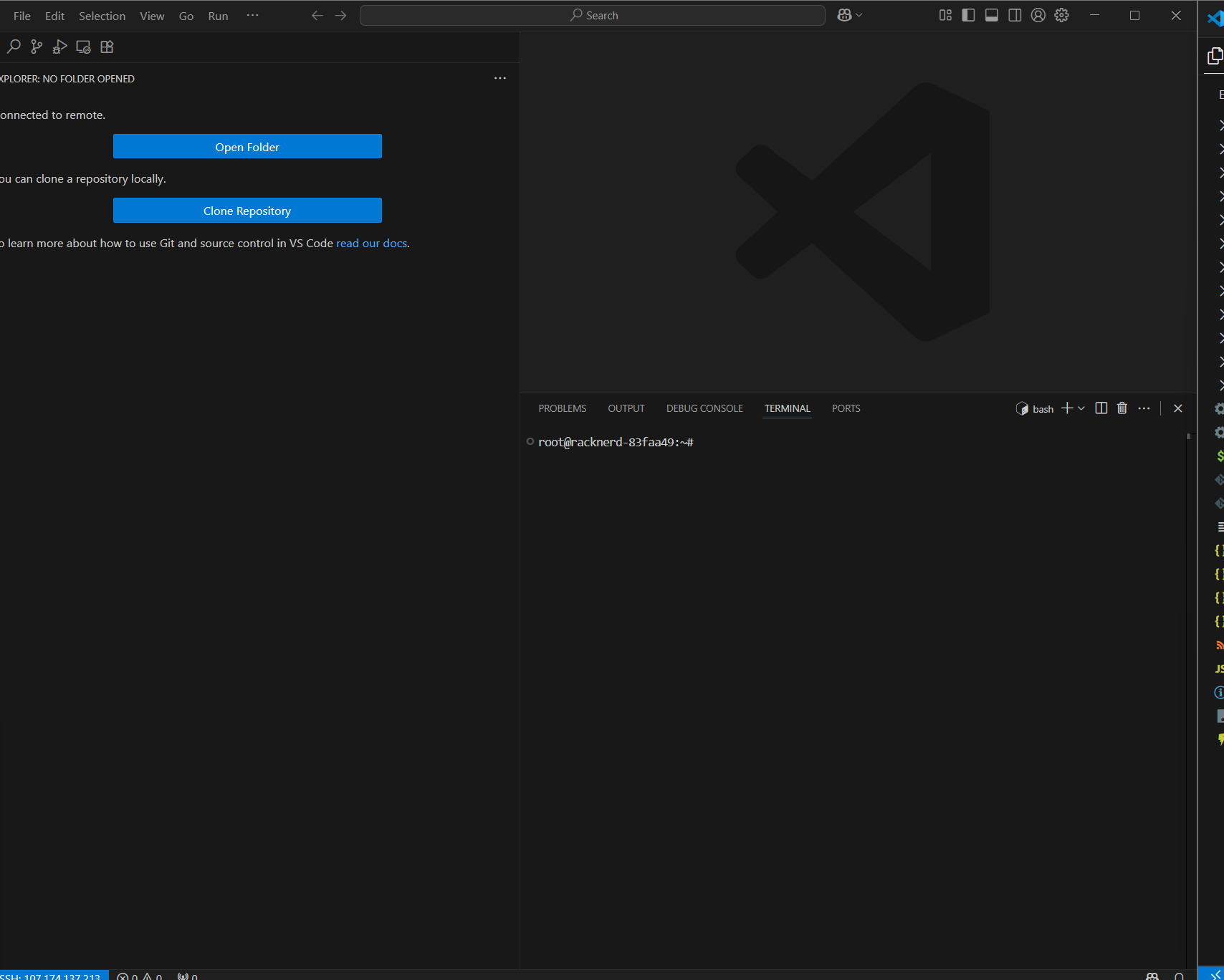Open the Extensions view icon
Image resolution: width=1224 pixels, height=980 pixels.
107,47
